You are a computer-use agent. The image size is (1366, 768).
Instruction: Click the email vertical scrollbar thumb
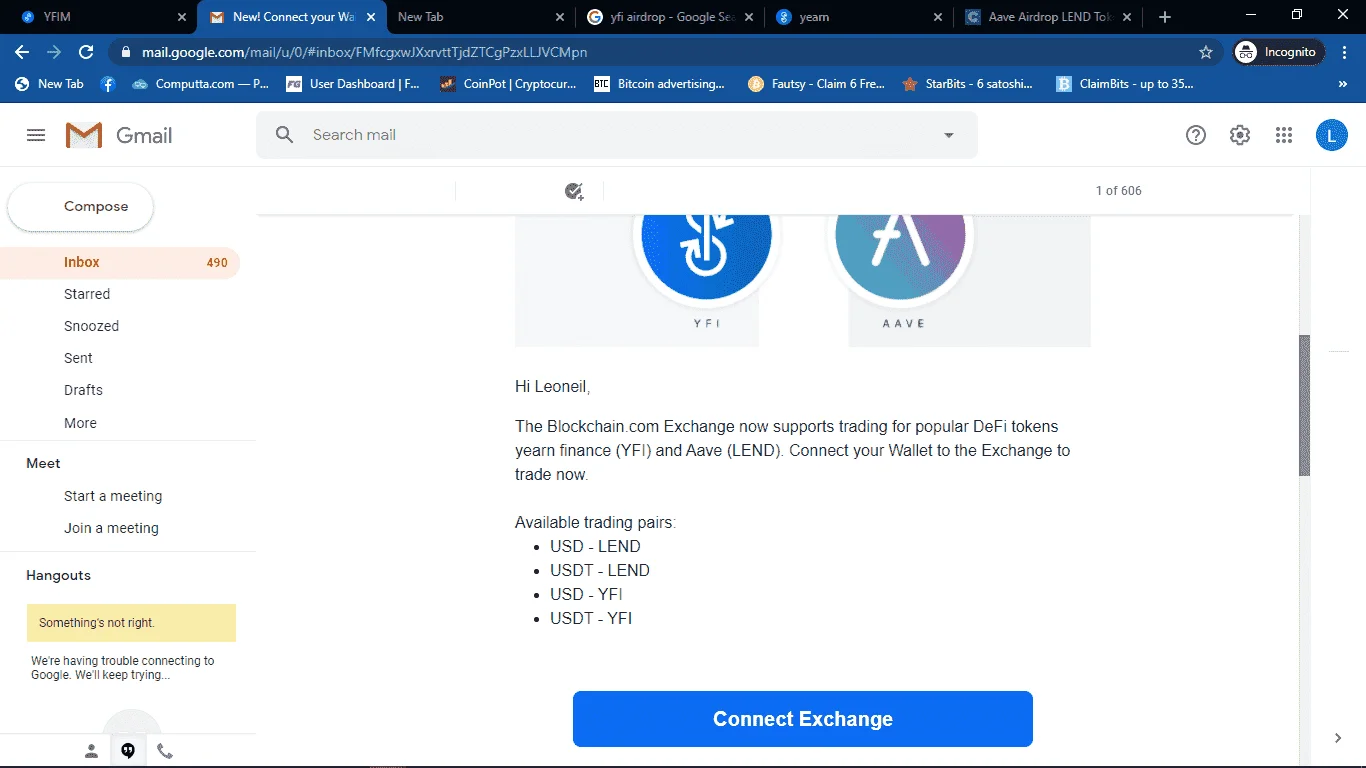1304,405
